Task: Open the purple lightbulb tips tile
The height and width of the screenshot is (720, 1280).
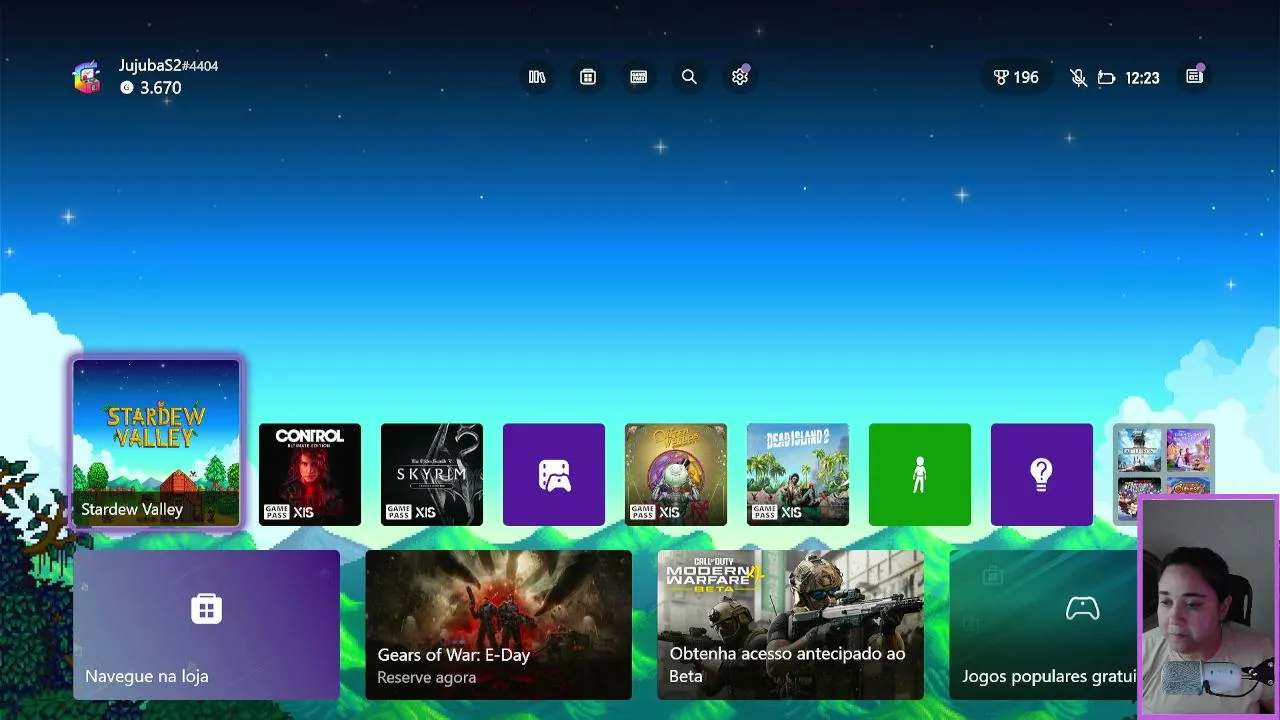Action: pyautogui.click(x=1042, y=475)
